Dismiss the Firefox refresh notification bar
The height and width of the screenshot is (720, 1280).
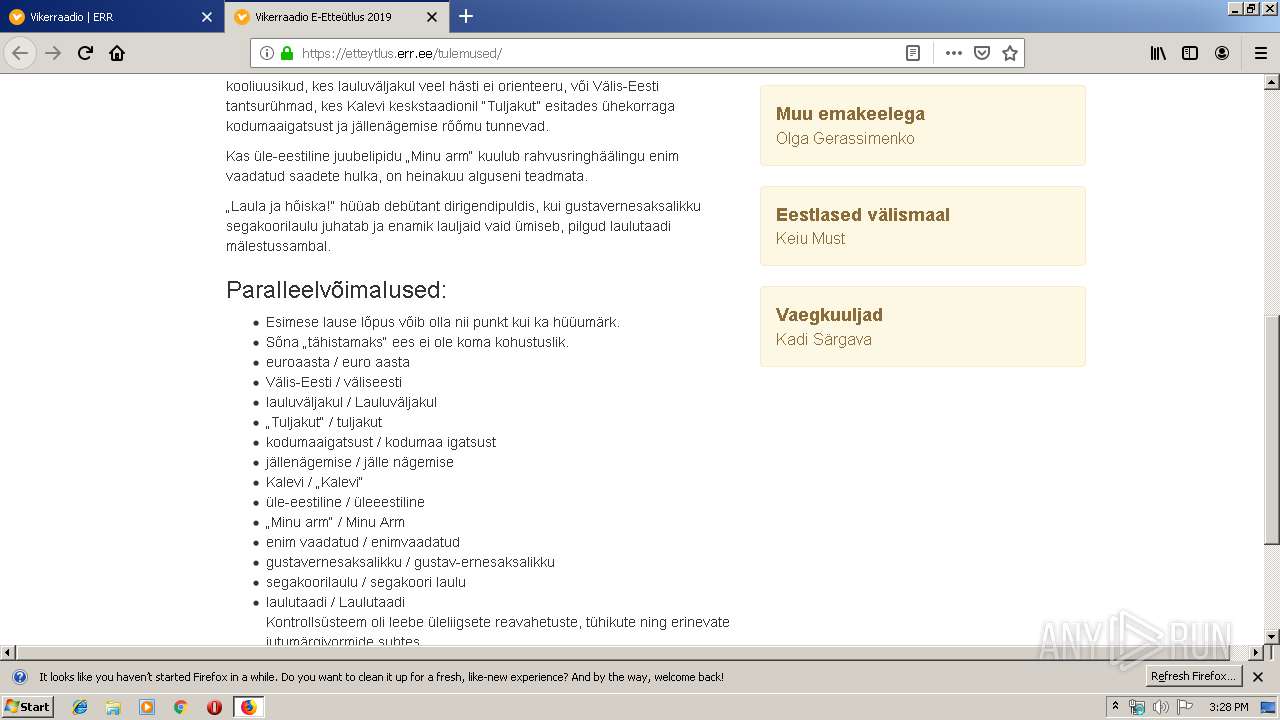1258,677
